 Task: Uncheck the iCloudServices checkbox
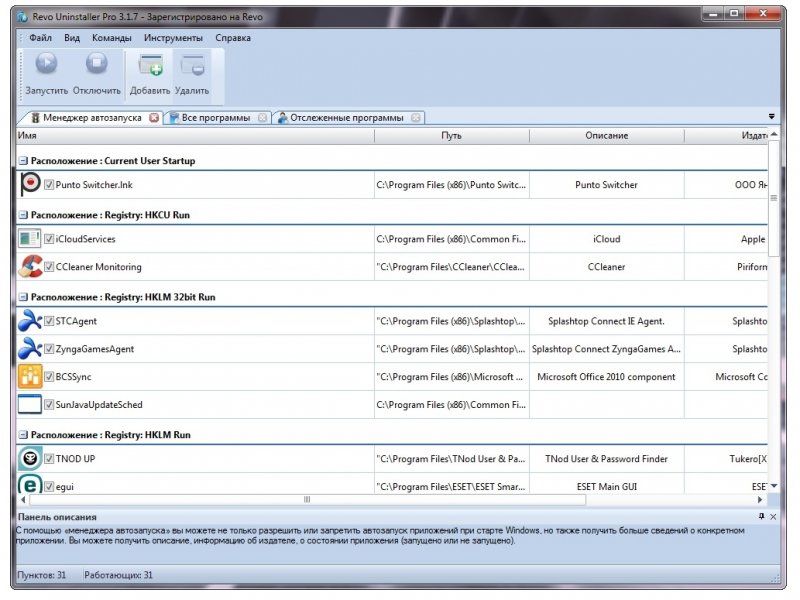tap(49, 239)
